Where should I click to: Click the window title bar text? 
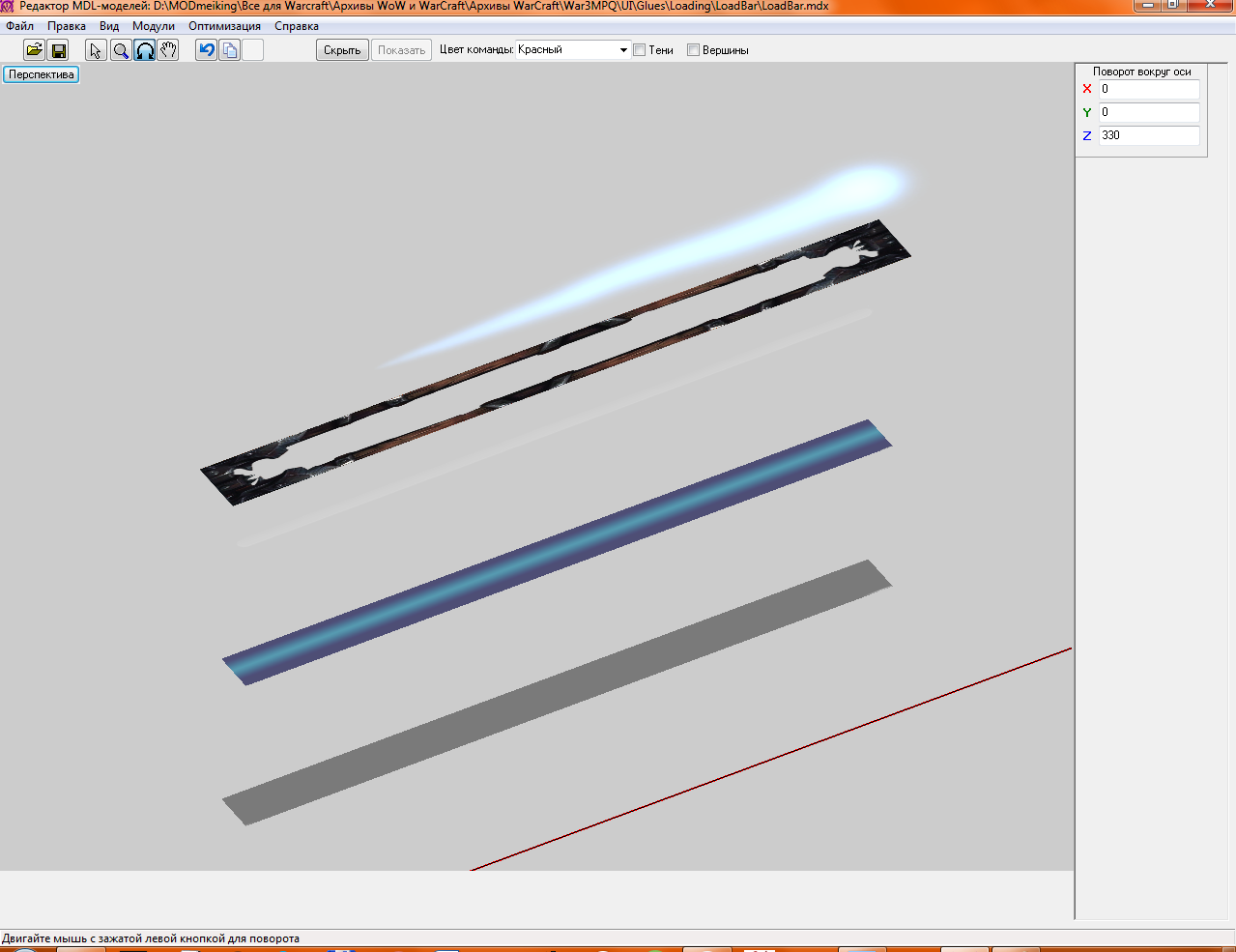(424, 6)
